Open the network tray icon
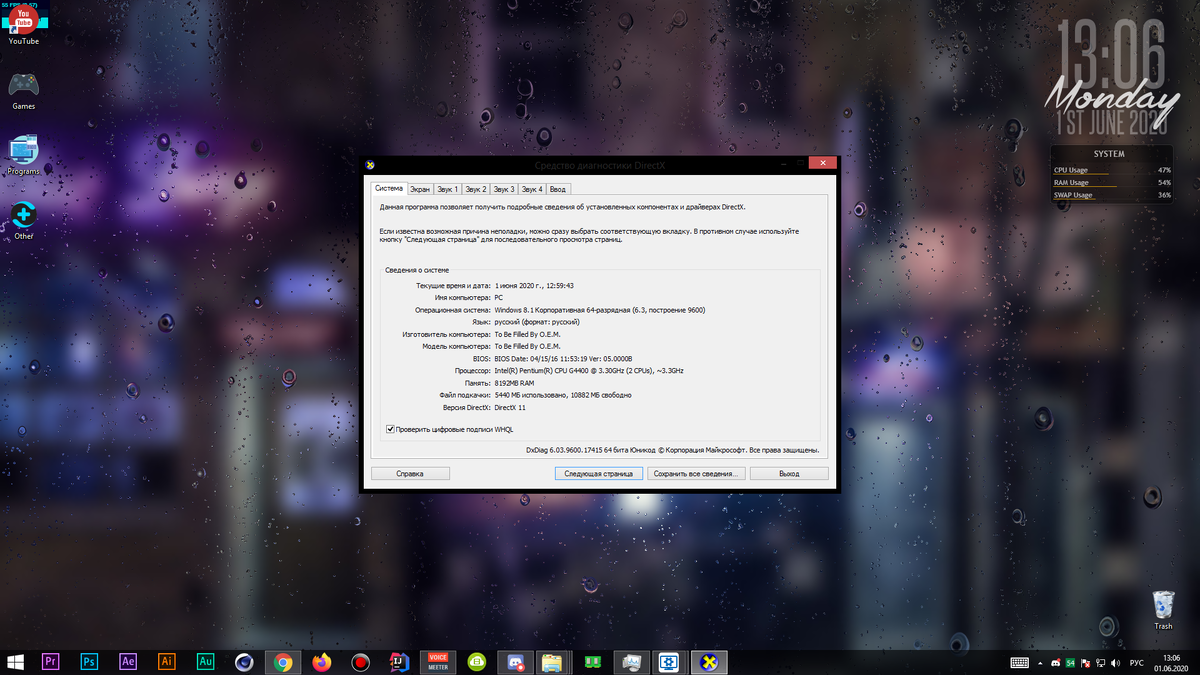 pos(1100,662)
